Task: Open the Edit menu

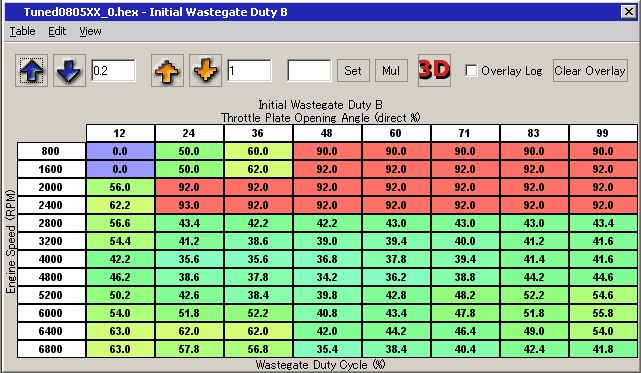Action: coord(57,31)
